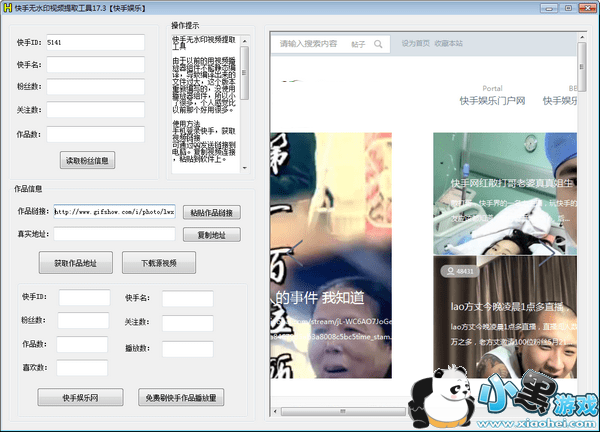Focus the lower 粉丝数 field in 作品信息

83,320
